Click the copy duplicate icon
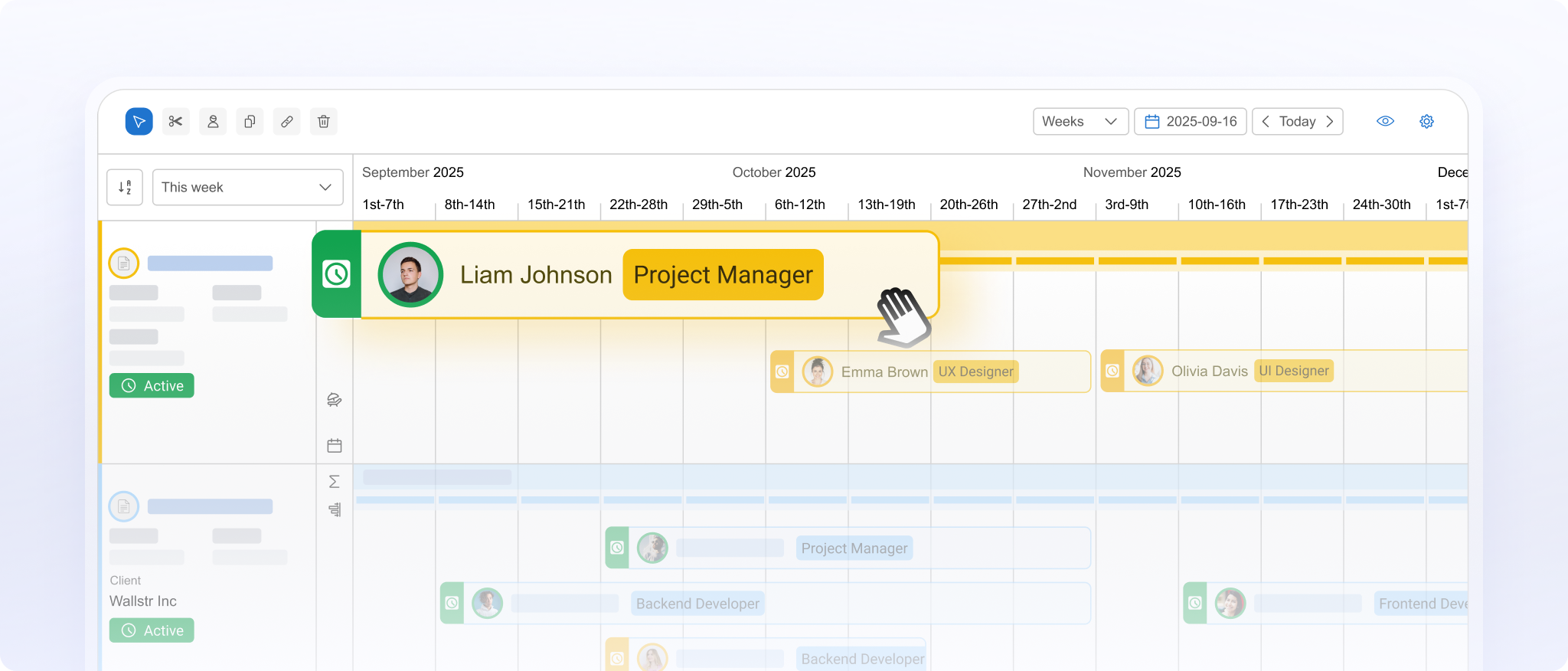Screen dimensions: 1568x671 [250, 122]
